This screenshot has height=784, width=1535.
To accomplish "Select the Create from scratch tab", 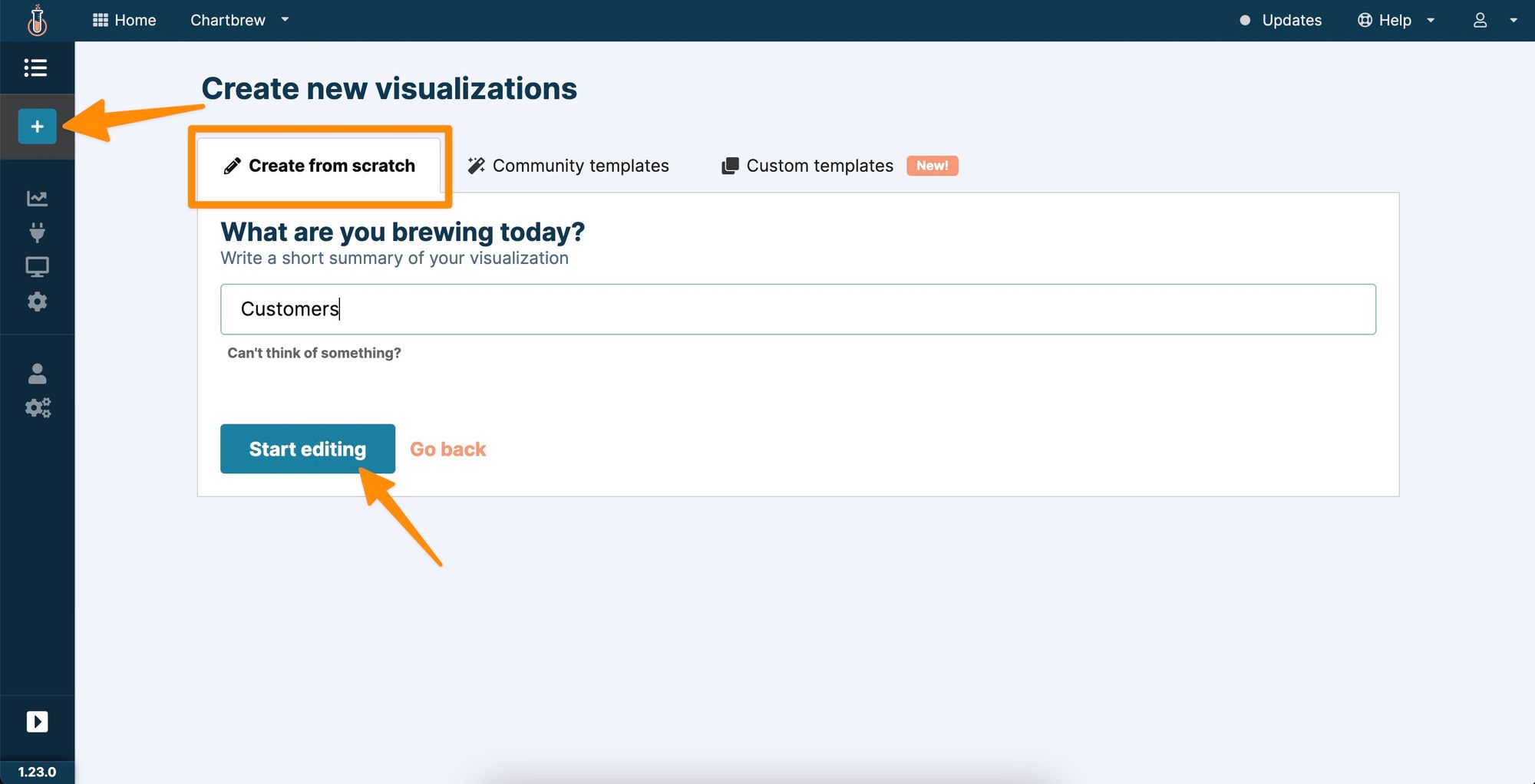I will click(319, 166).
